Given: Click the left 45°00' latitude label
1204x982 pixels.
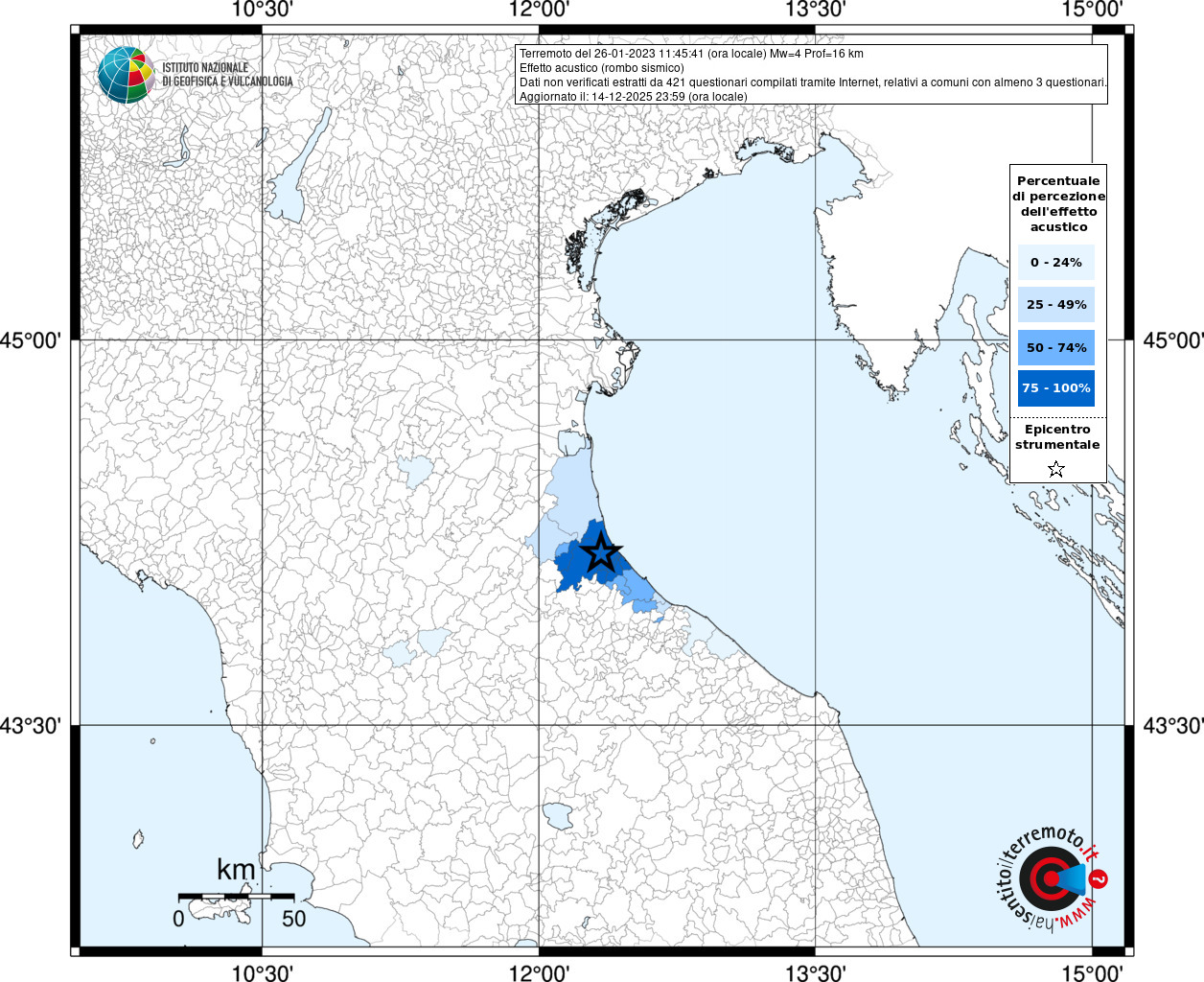Looking at the screenshot, I should 31,340.
